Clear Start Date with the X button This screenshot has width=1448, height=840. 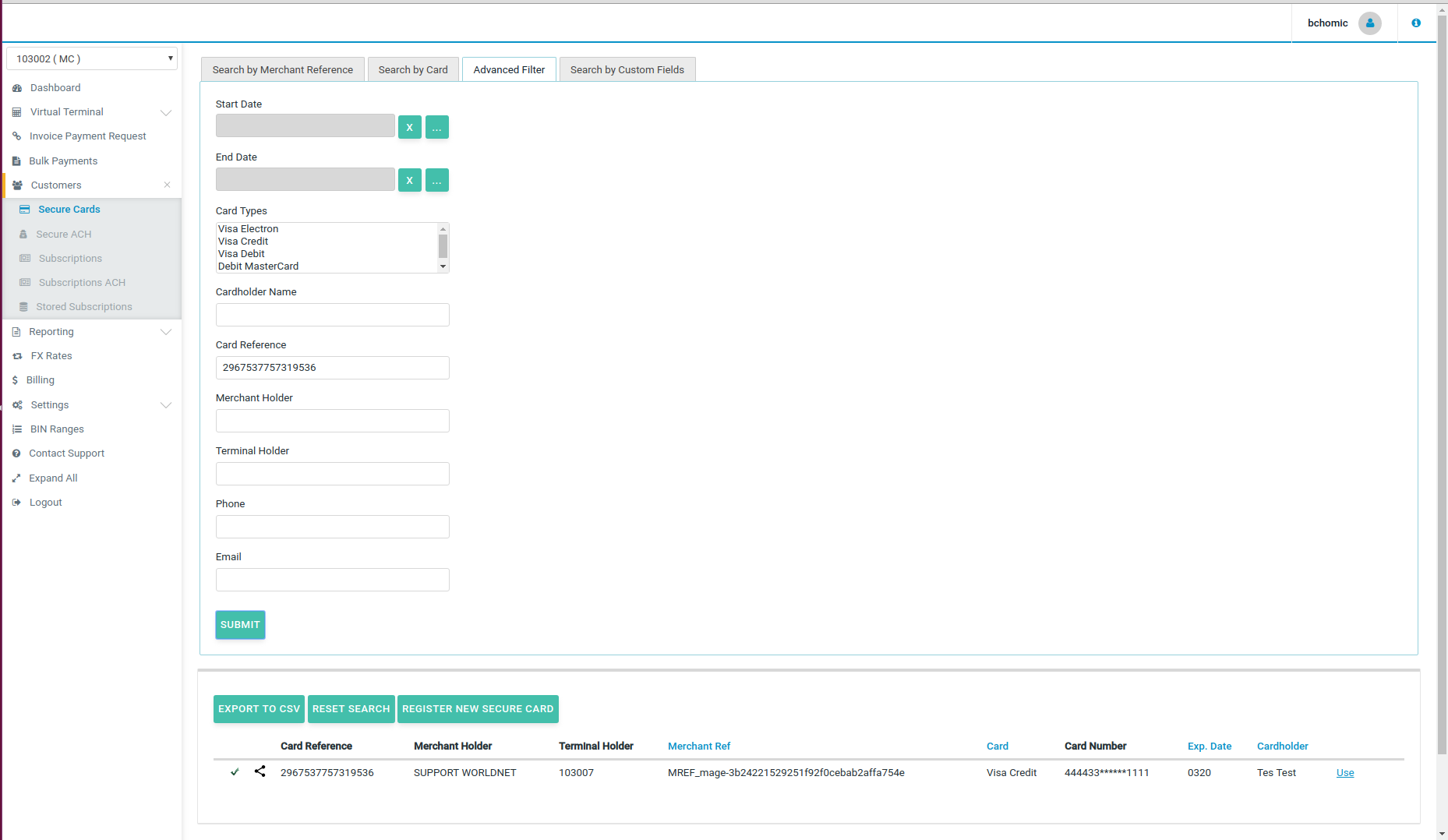409,127
